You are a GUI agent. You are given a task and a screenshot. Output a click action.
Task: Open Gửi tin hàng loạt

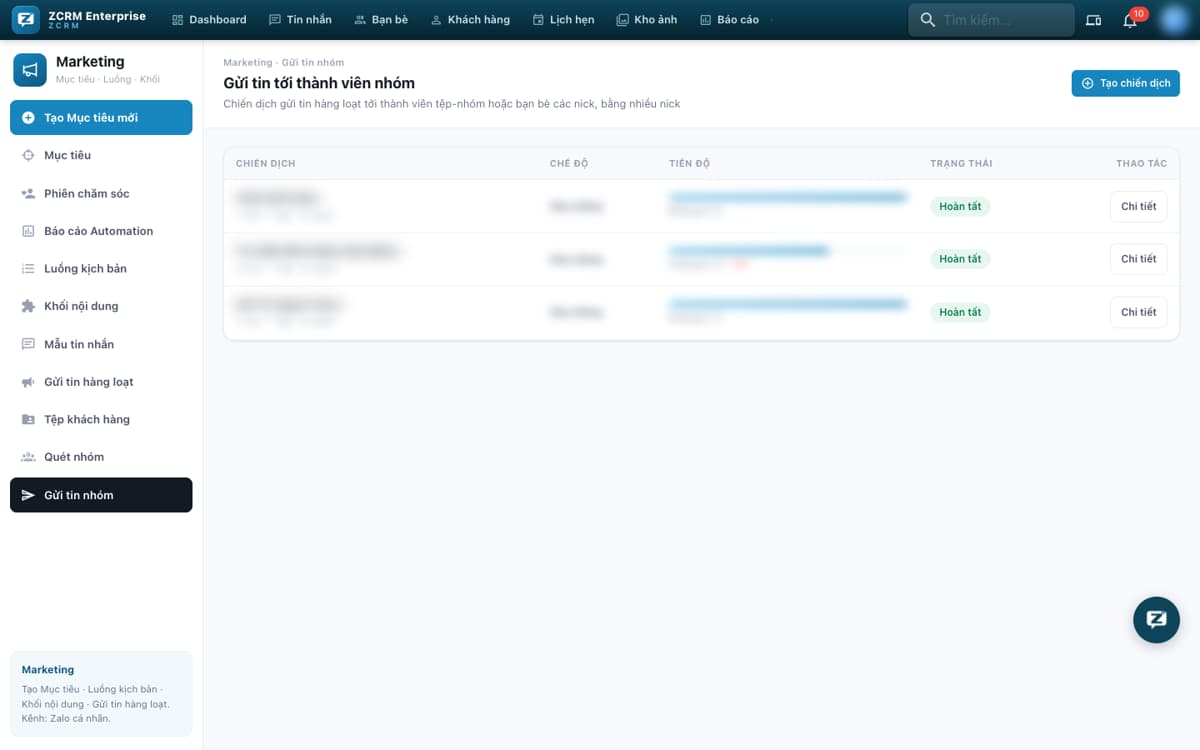point(101,382)
